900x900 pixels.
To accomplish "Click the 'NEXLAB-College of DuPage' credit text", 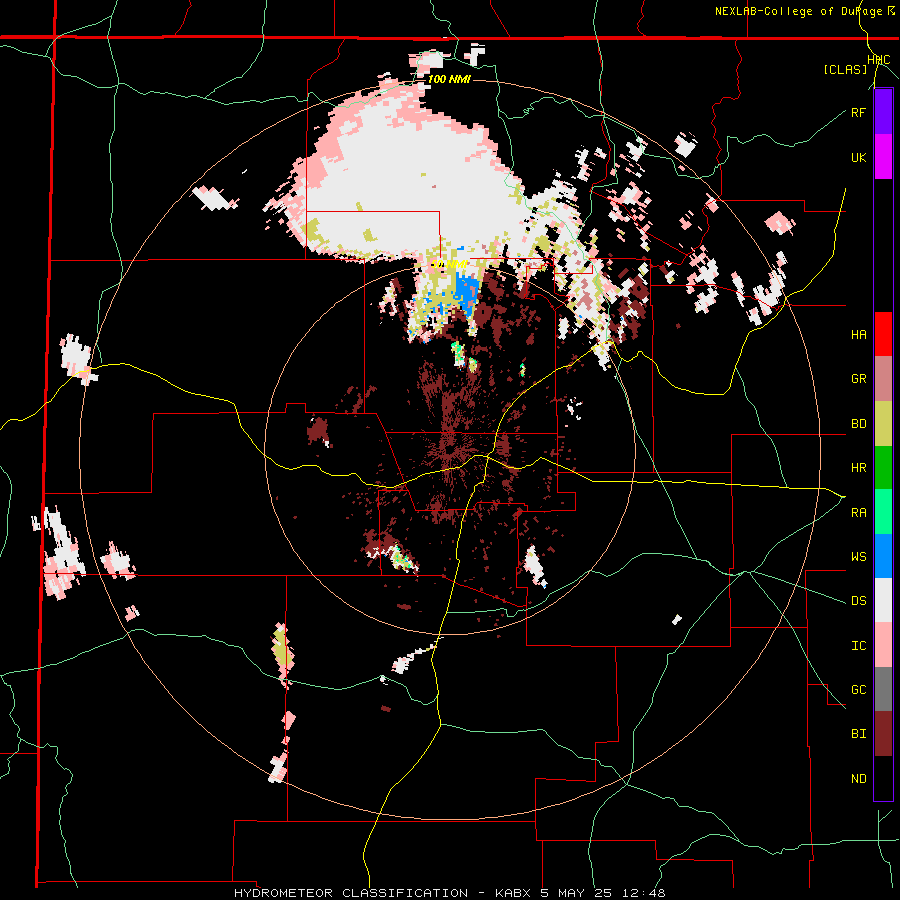I will [798, 11].
